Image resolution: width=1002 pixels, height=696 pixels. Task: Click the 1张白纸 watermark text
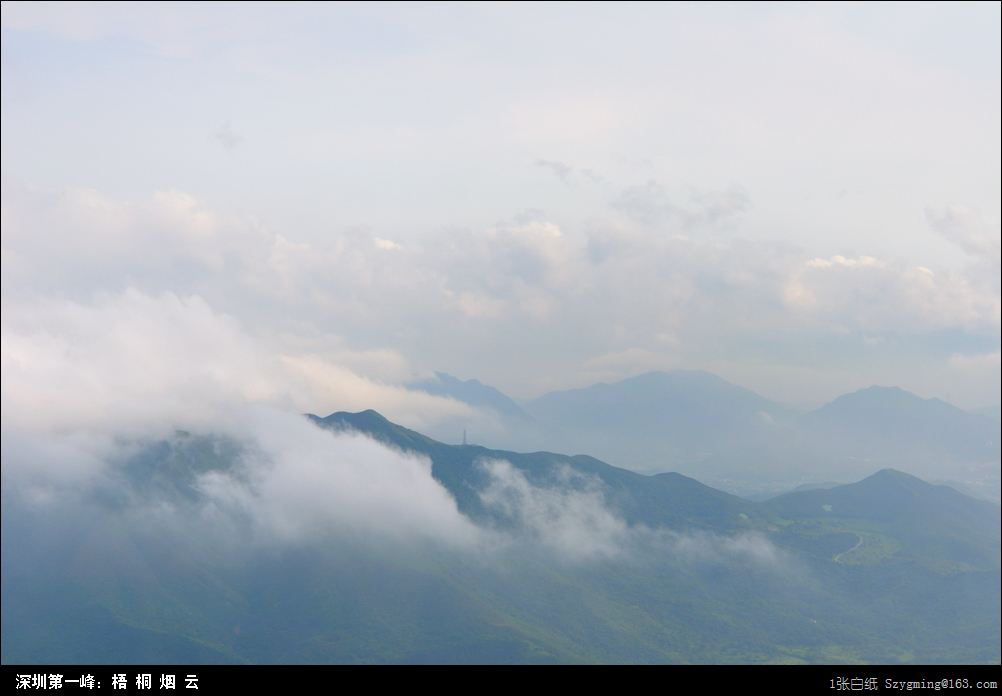853,684
